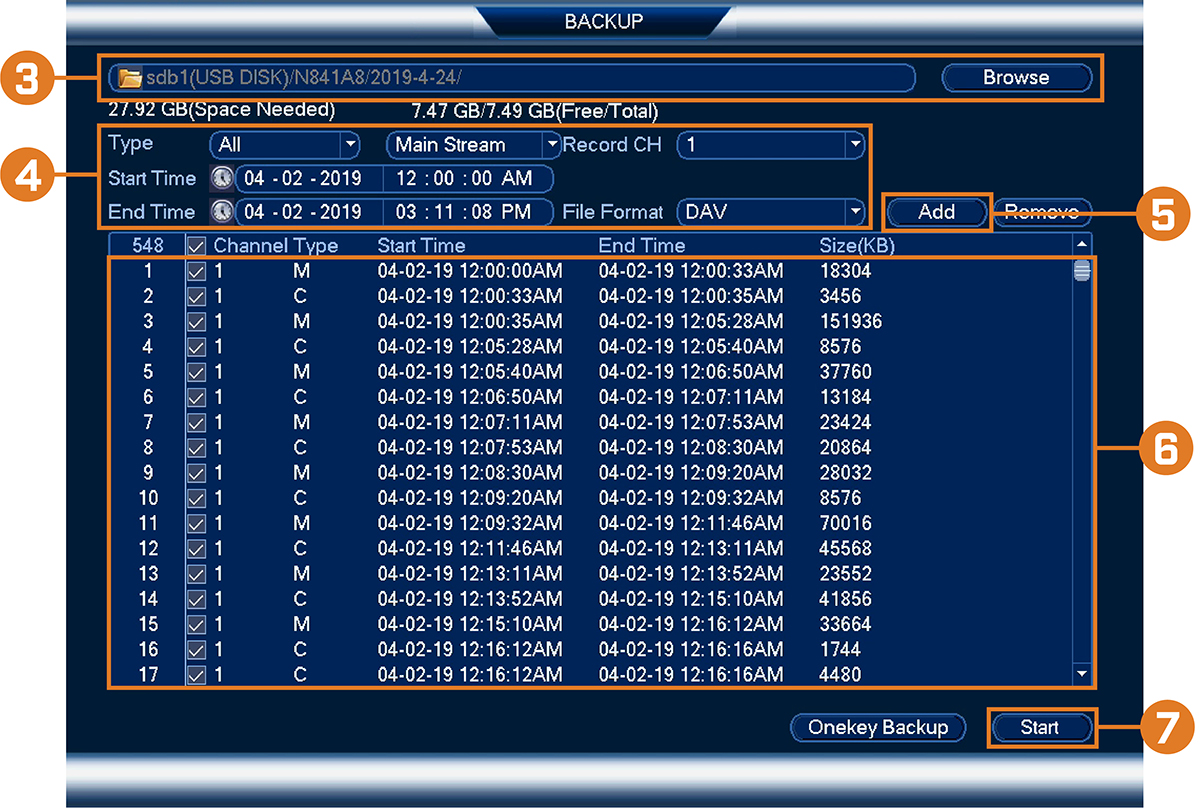Click scroll down arrow below file list
Viewport: 1200px width, 808px height.
pyautogui.click(x=1082, y=675)
